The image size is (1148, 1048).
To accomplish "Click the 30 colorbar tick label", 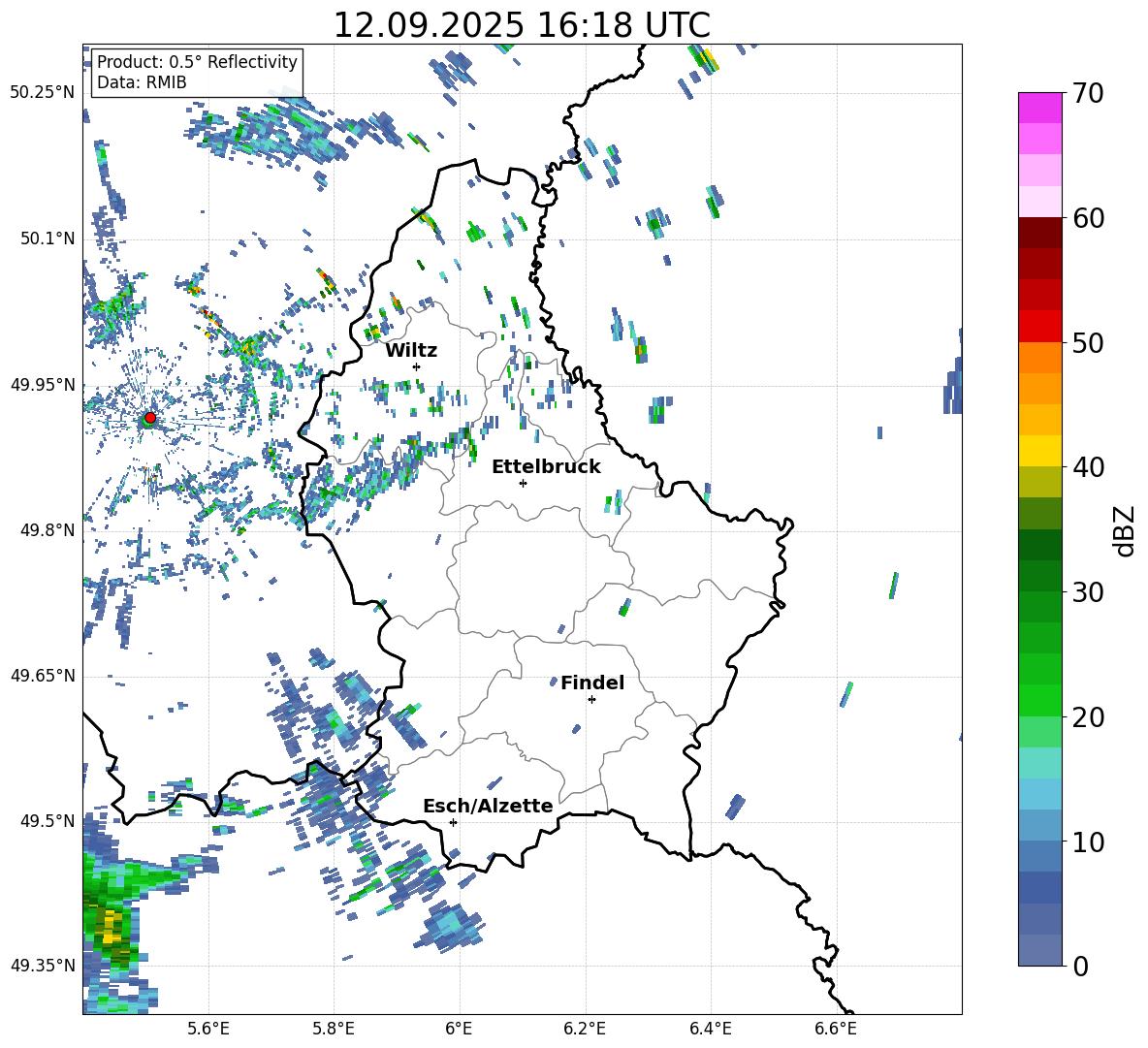I will tap(1088, 592).
